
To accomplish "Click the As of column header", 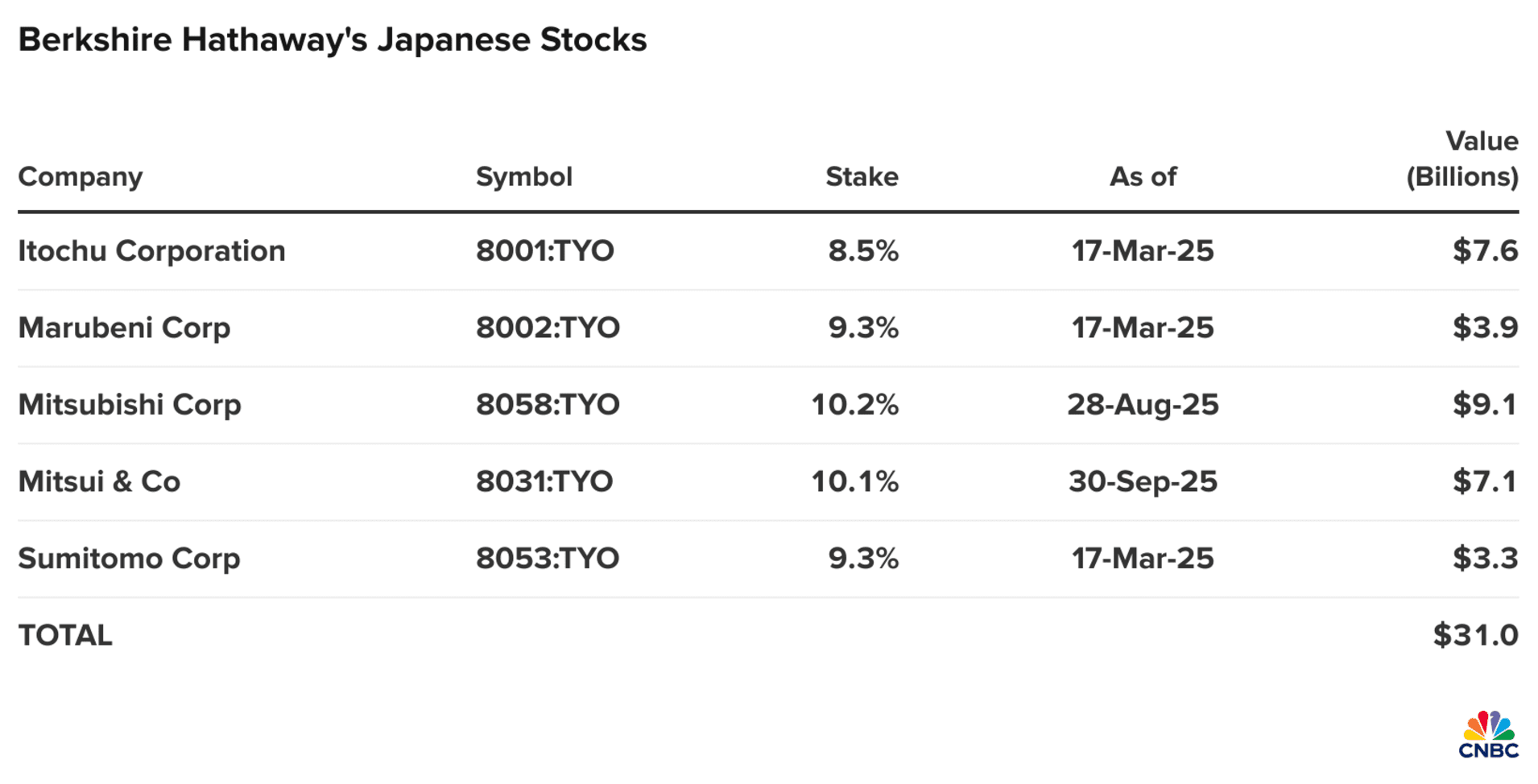I will point(1143,176).
